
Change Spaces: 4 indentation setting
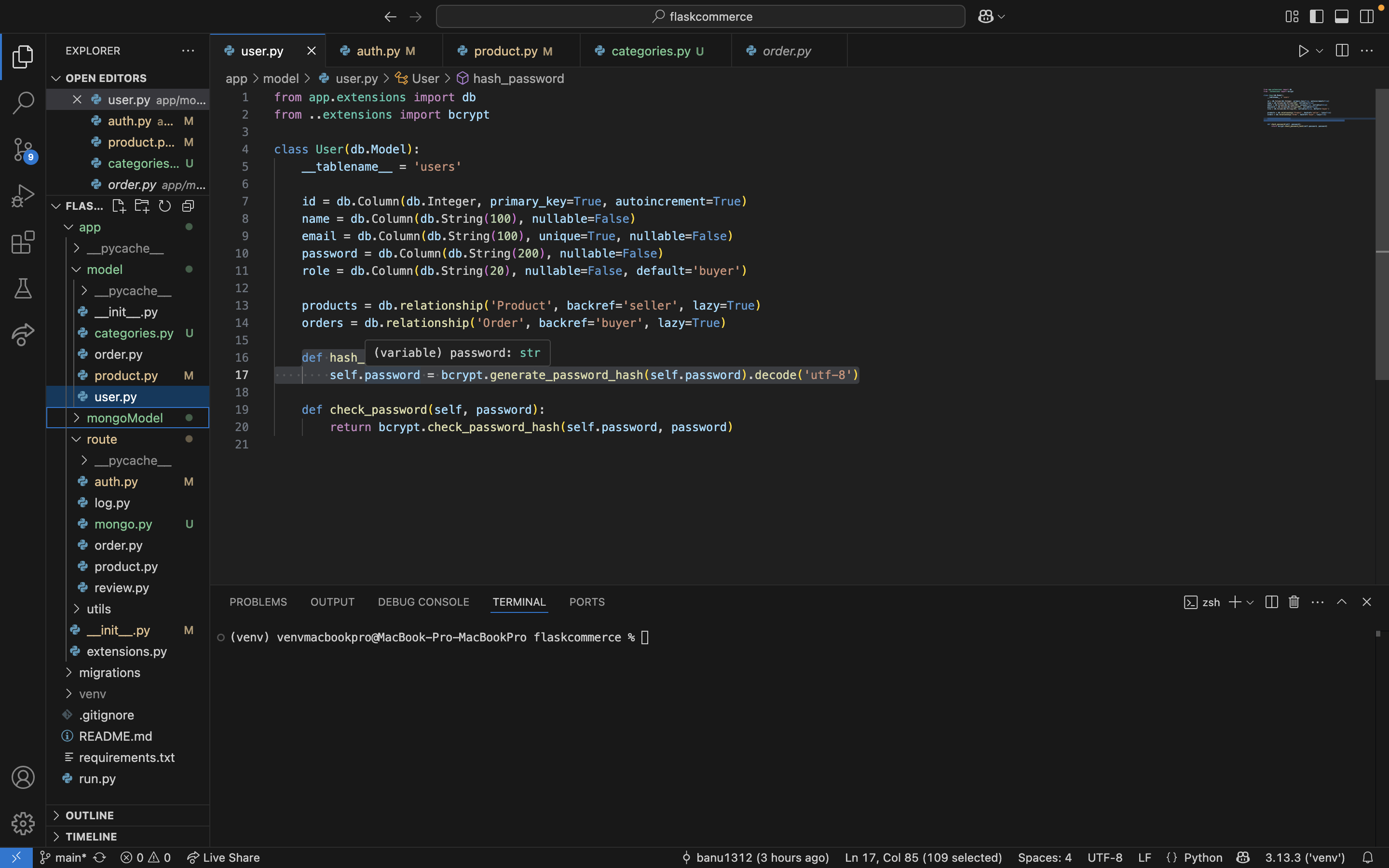point(1045,858)
